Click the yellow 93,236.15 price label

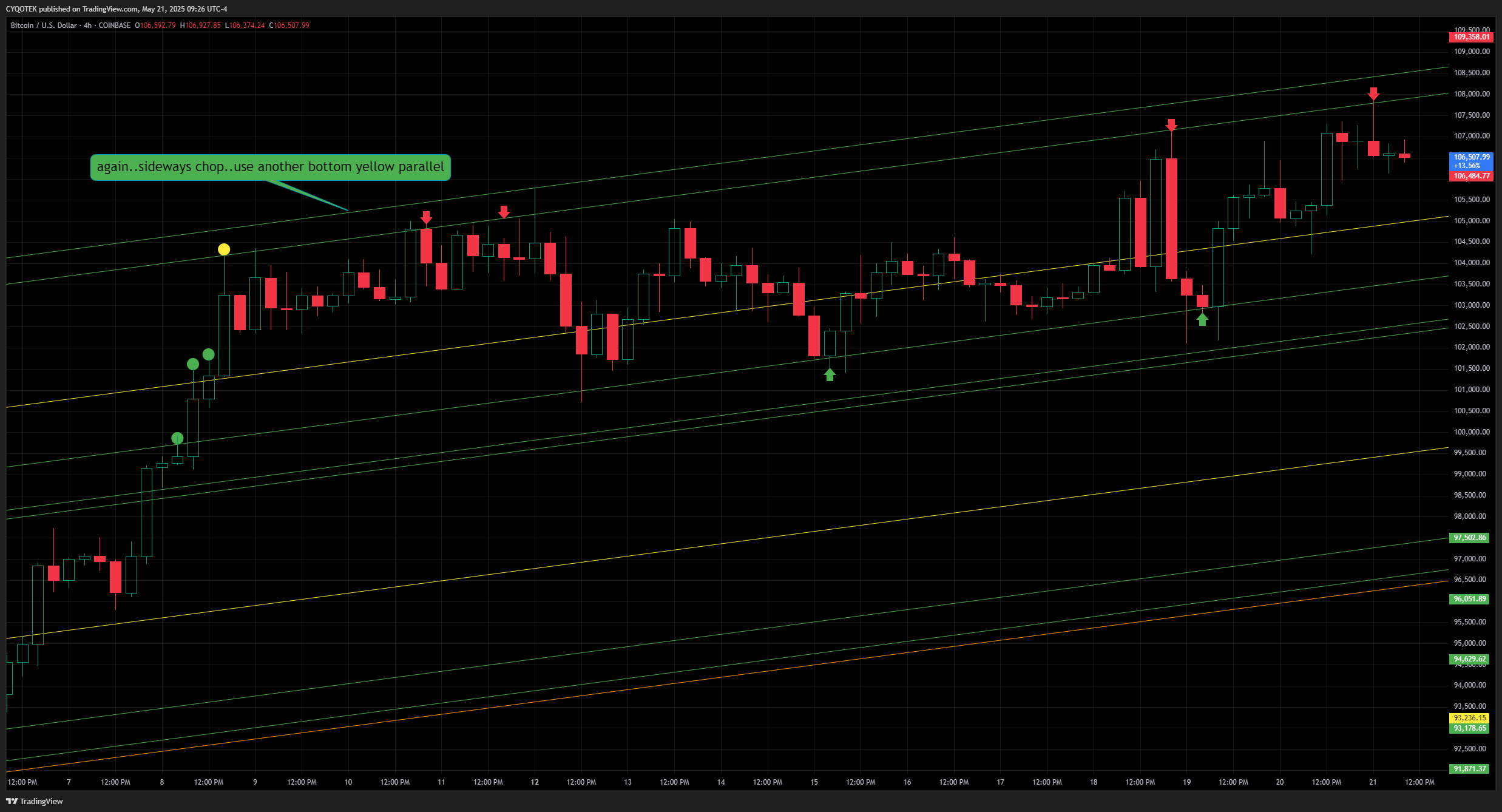click(x=1469, y=718)
